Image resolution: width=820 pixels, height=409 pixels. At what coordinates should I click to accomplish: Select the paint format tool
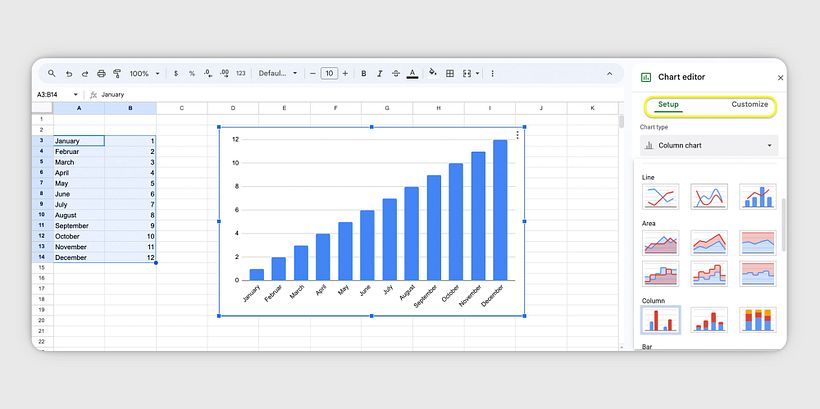point(117,74)
